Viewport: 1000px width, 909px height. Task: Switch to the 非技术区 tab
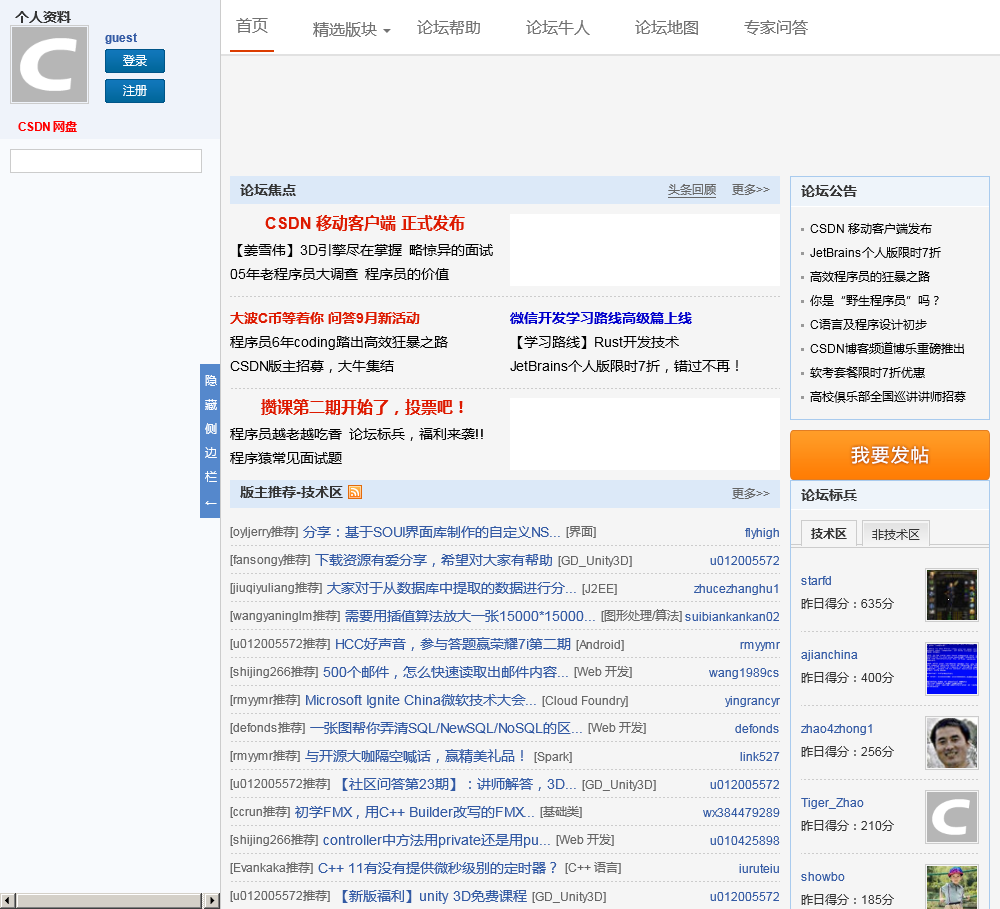pyautogui.click(x=895, y=534)
